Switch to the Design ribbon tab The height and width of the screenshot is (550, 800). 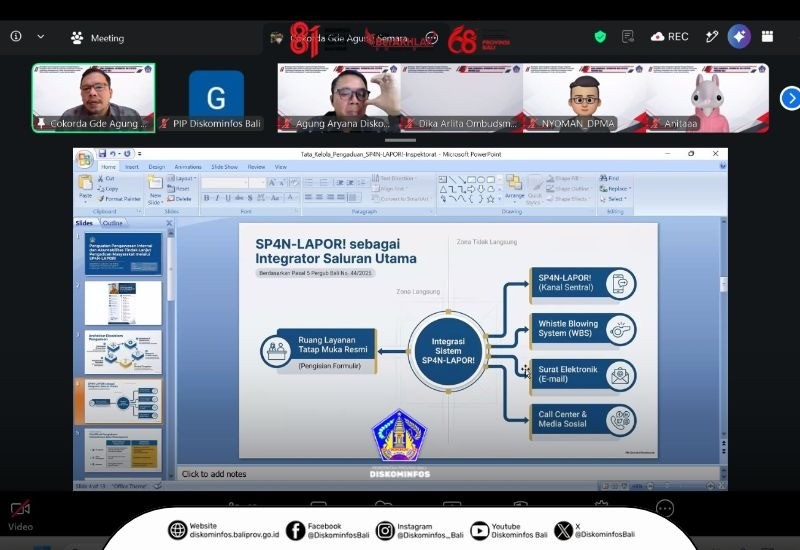point(157,167)
